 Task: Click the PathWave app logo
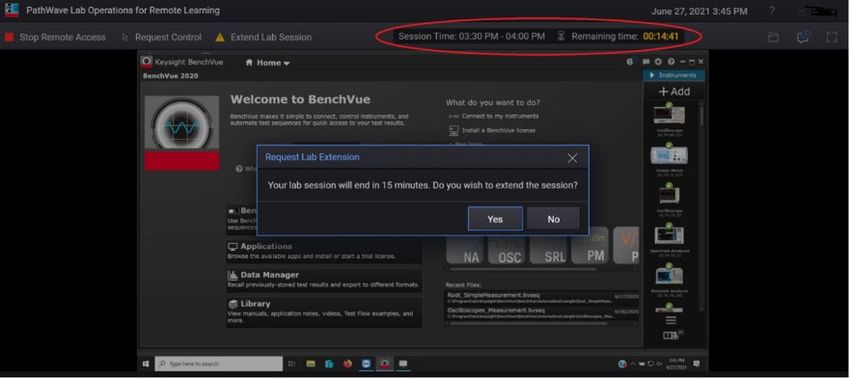(11, 10)
